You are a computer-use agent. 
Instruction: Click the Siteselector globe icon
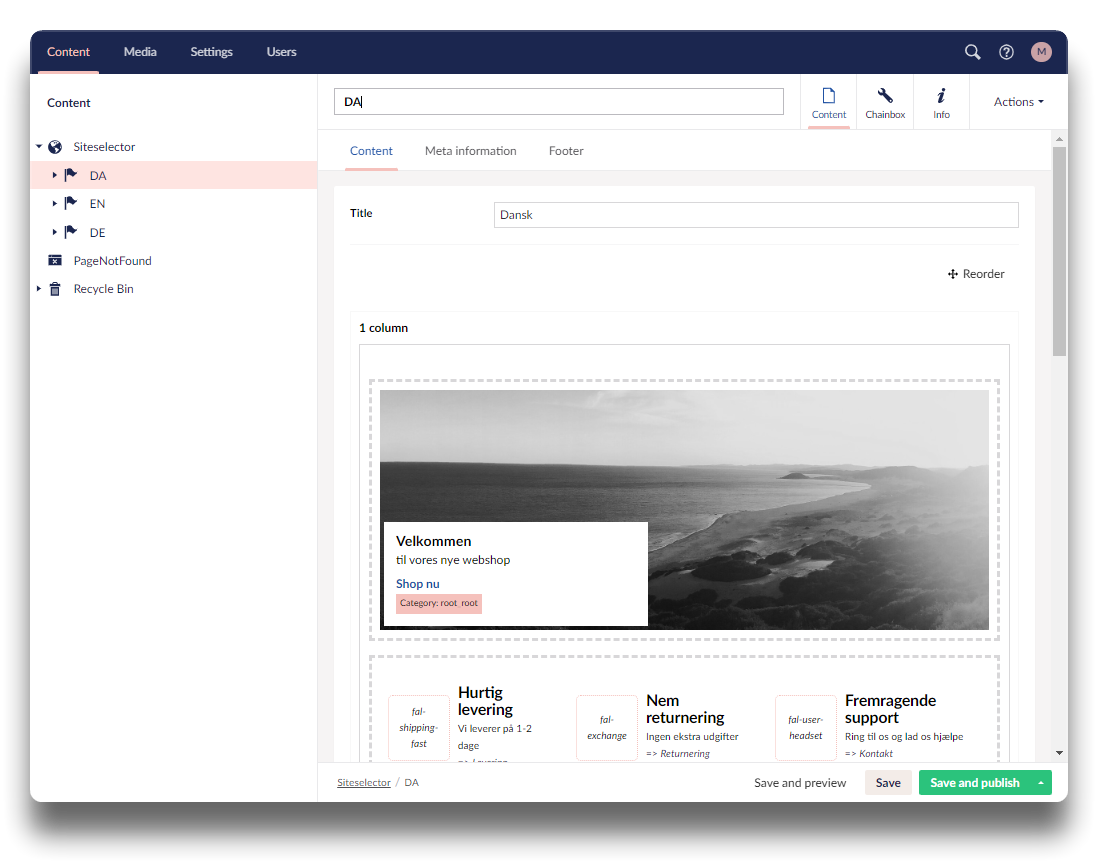pos(55,147)
